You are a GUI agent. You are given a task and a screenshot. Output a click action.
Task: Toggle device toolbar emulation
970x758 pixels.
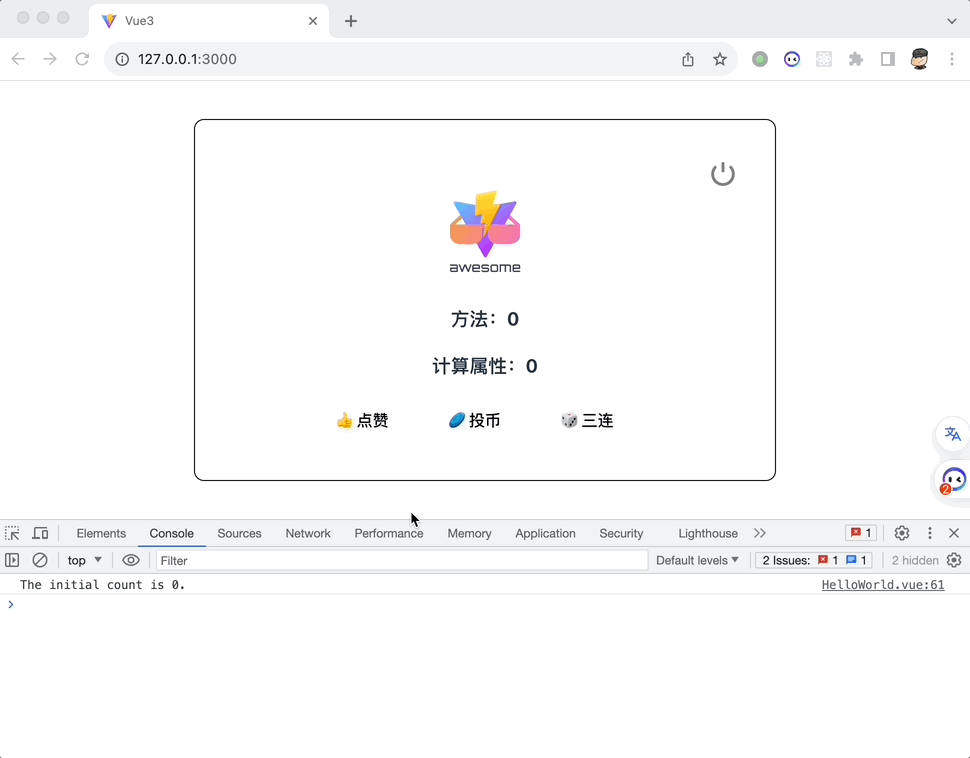[x=40, y=533]
